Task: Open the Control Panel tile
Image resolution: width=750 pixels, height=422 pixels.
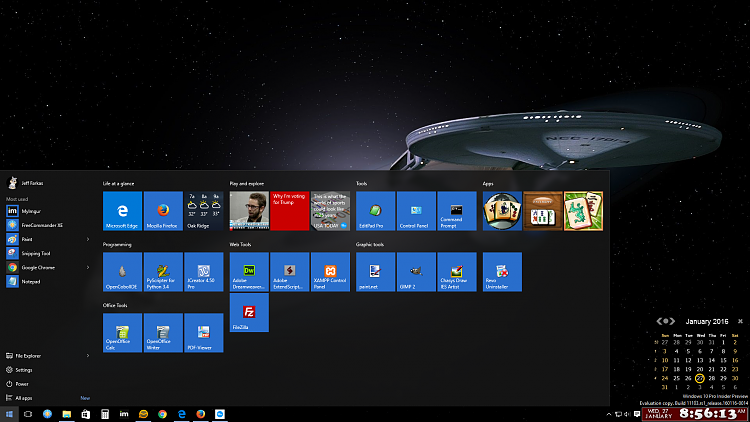Action: pos(416,211)
